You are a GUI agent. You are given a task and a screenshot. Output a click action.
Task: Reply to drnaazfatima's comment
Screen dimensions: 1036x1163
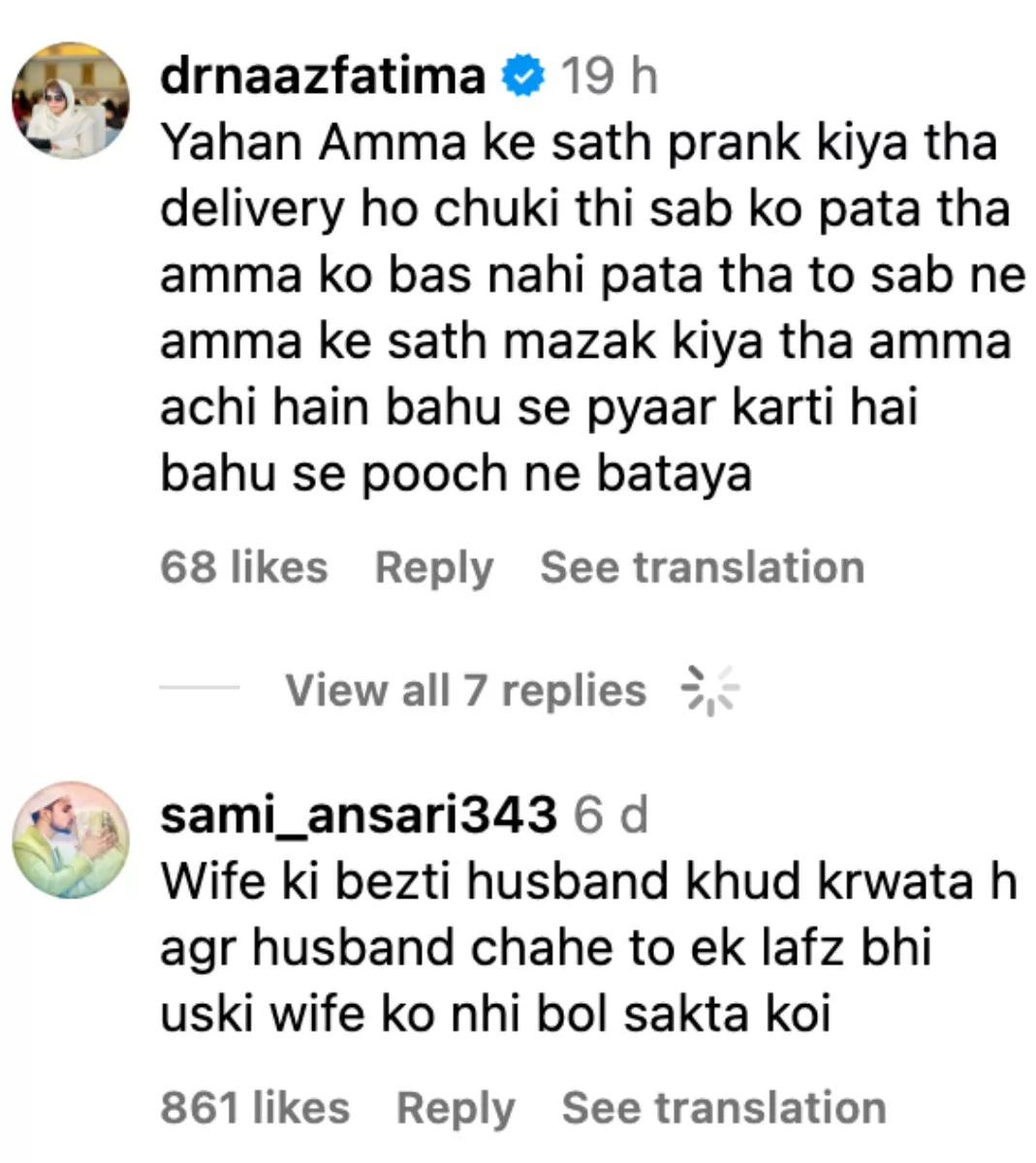434,568
